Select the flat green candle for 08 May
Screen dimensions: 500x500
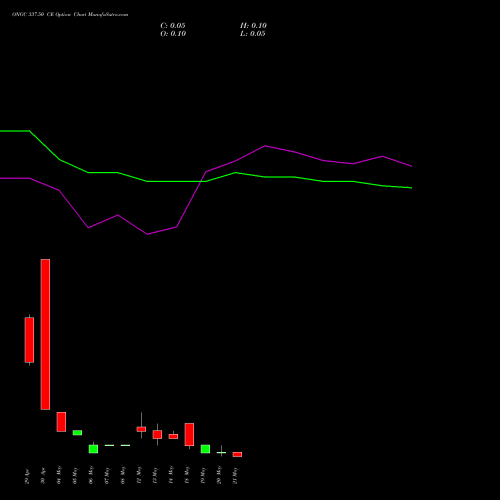click(x=125, y=445)
